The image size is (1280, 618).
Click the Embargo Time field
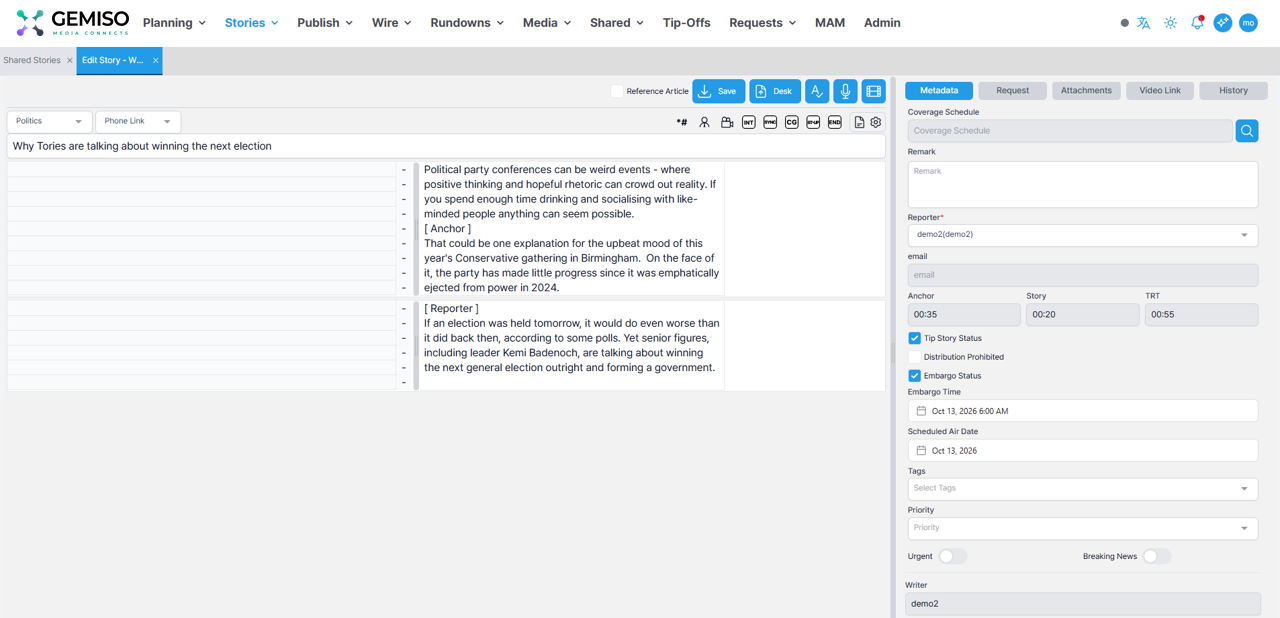pyautogui.click(x=1083, y=411)
